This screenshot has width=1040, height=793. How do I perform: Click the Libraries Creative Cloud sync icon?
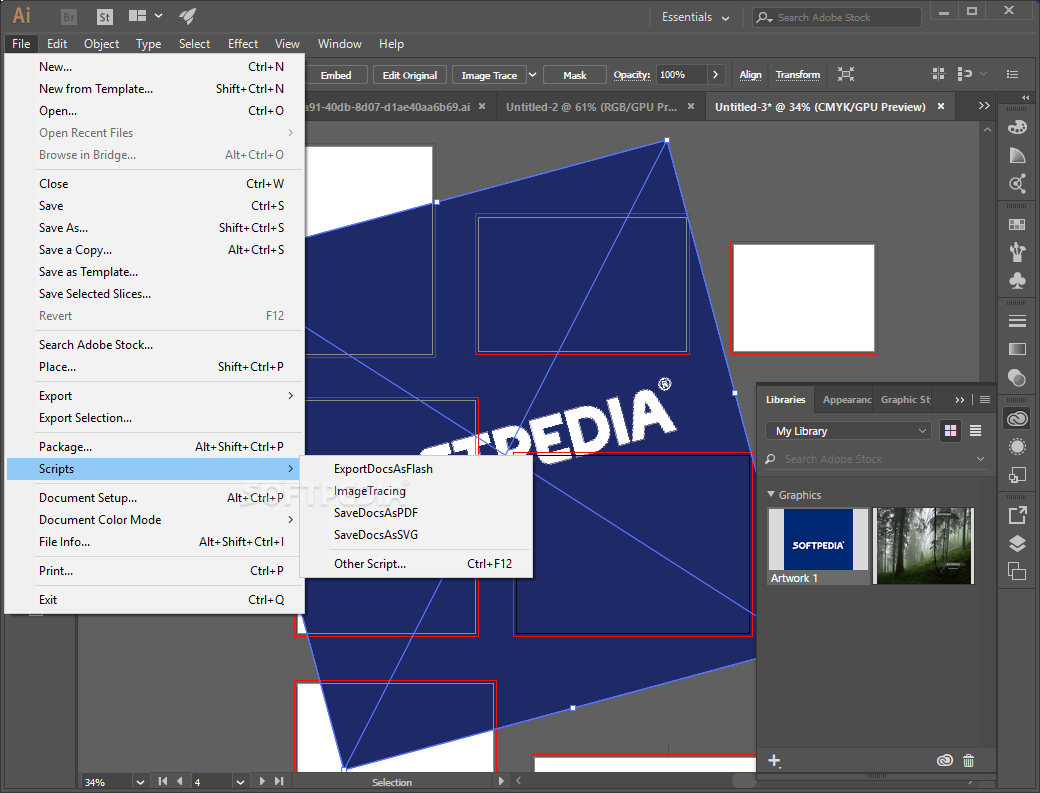coord(944,761)
